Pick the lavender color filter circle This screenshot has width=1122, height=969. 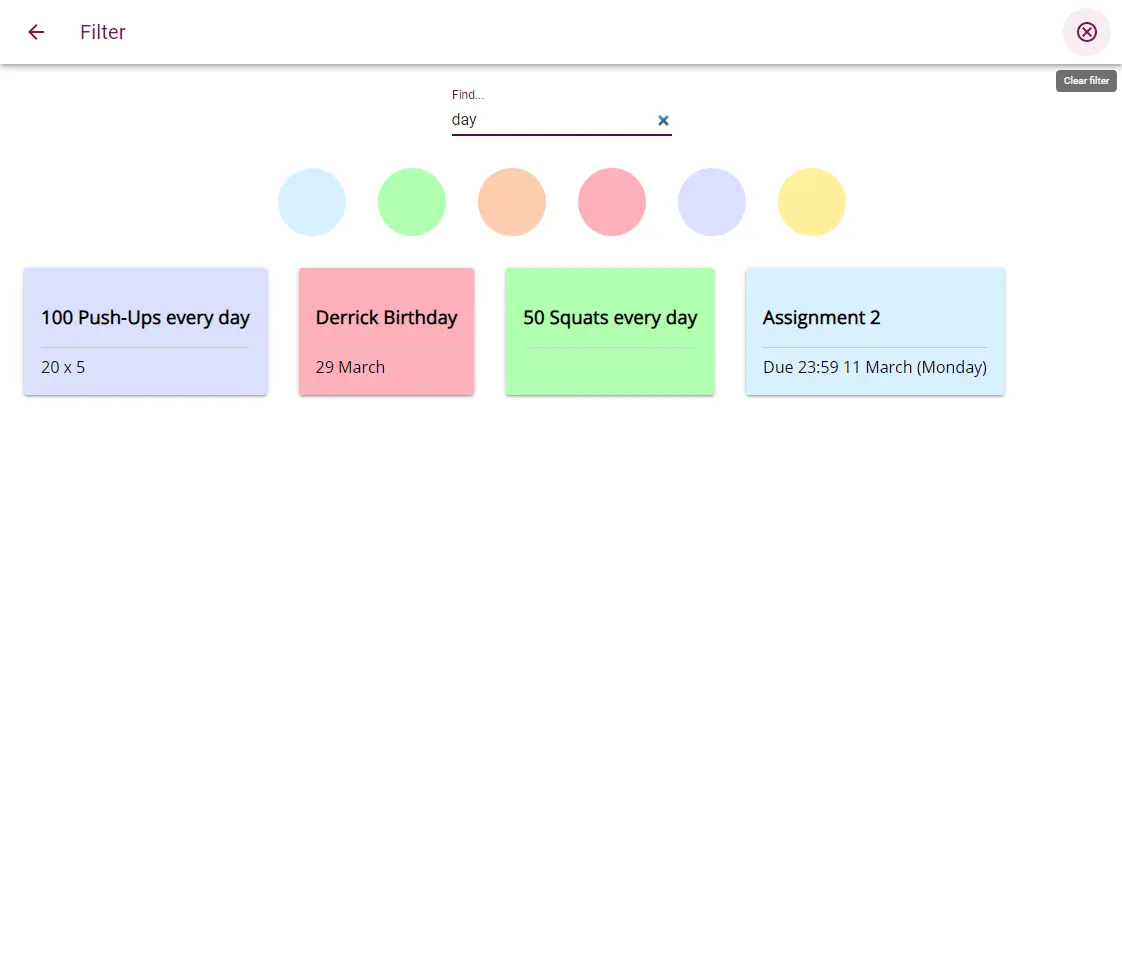click(712, 202)
